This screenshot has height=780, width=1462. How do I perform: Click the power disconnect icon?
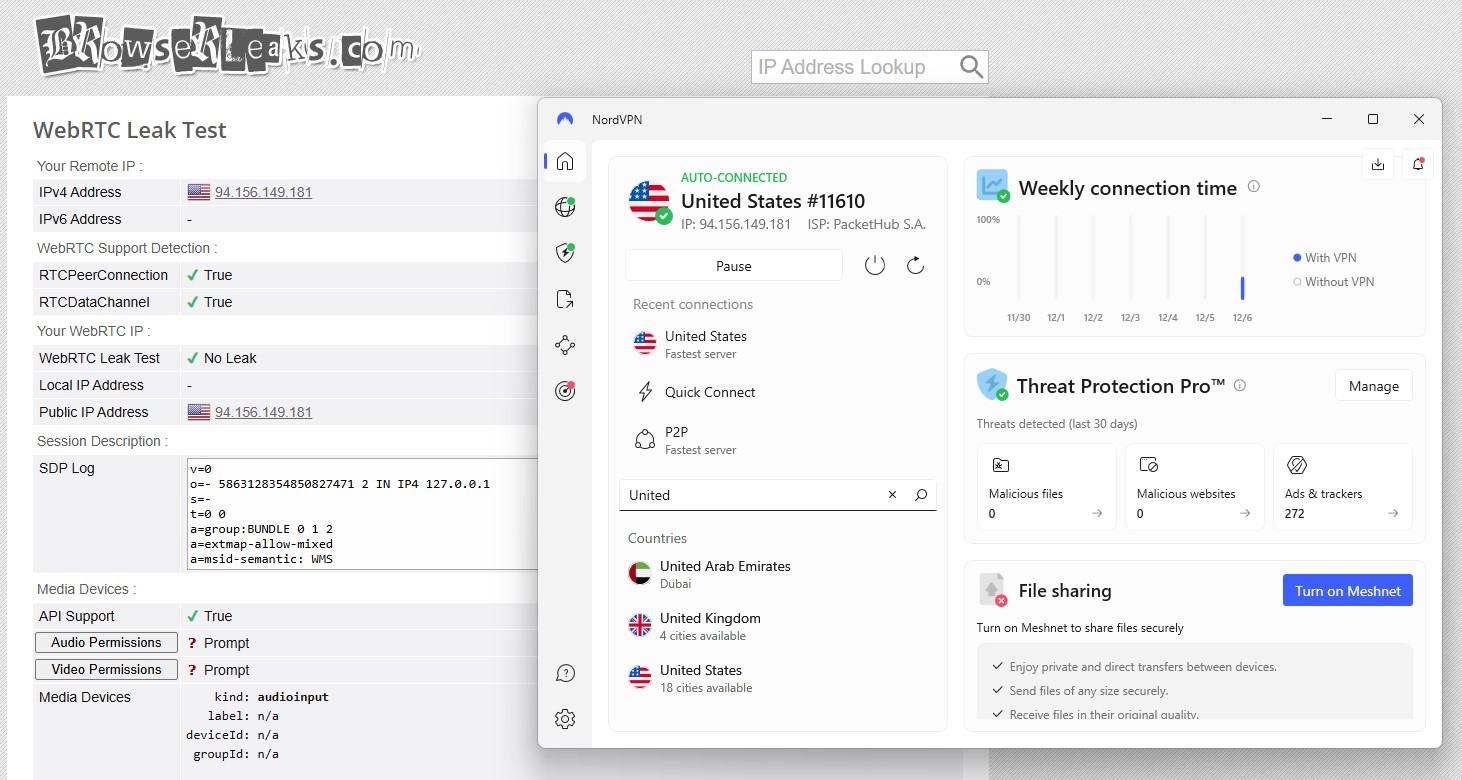pyautogui.click(x=875, y=266)
